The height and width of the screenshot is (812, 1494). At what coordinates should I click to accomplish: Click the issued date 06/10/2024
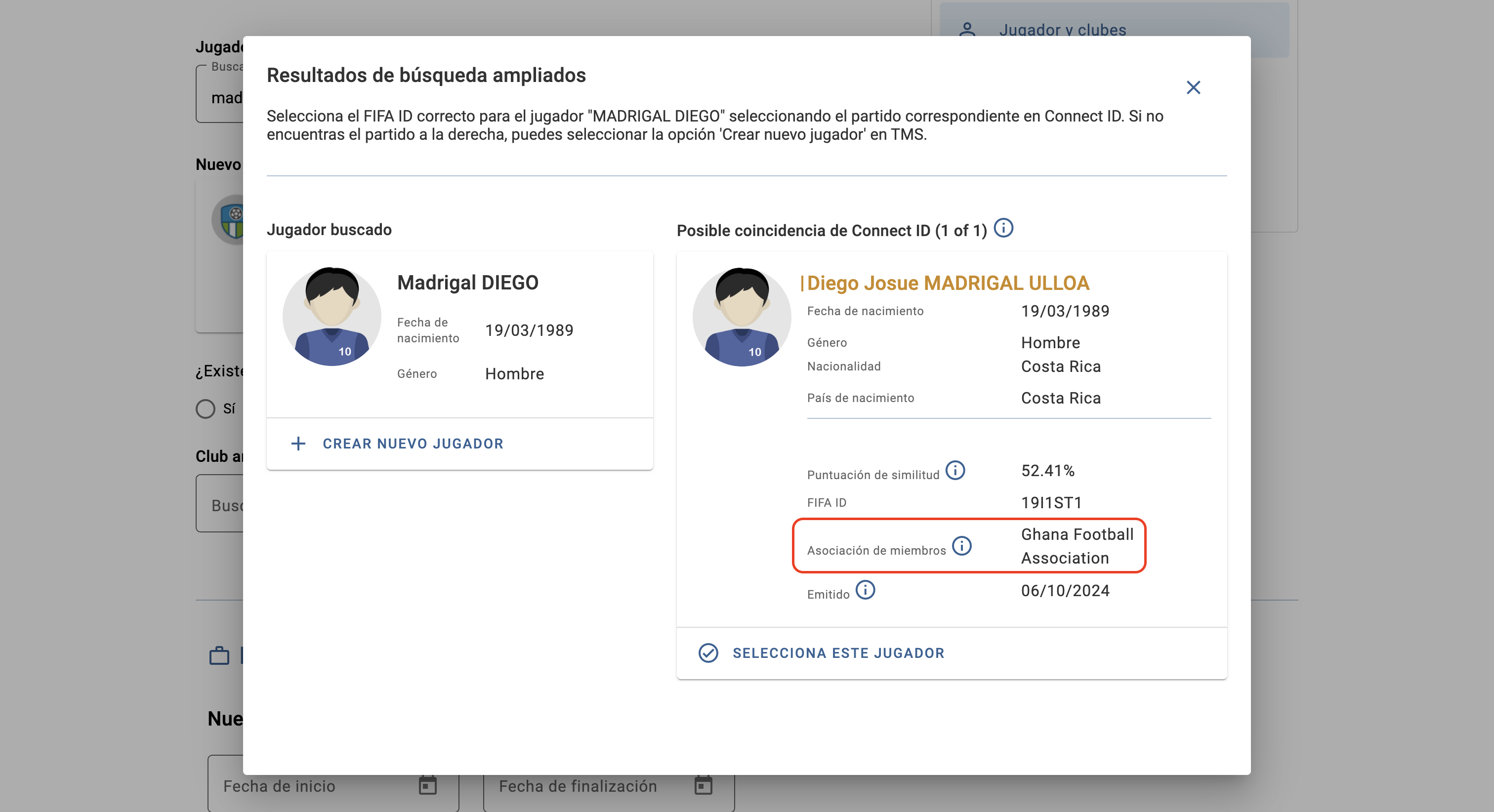click(x=1065, y=590)
